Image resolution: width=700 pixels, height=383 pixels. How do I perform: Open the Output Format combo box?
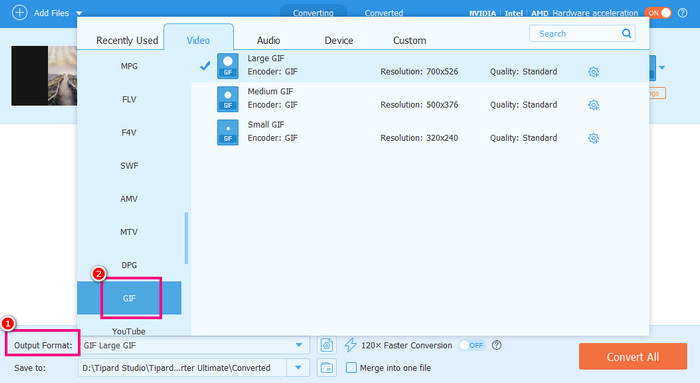(194, 345)
